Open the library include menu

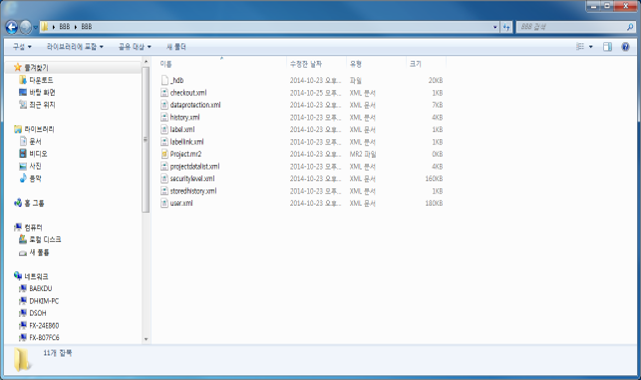click(75, 47)
